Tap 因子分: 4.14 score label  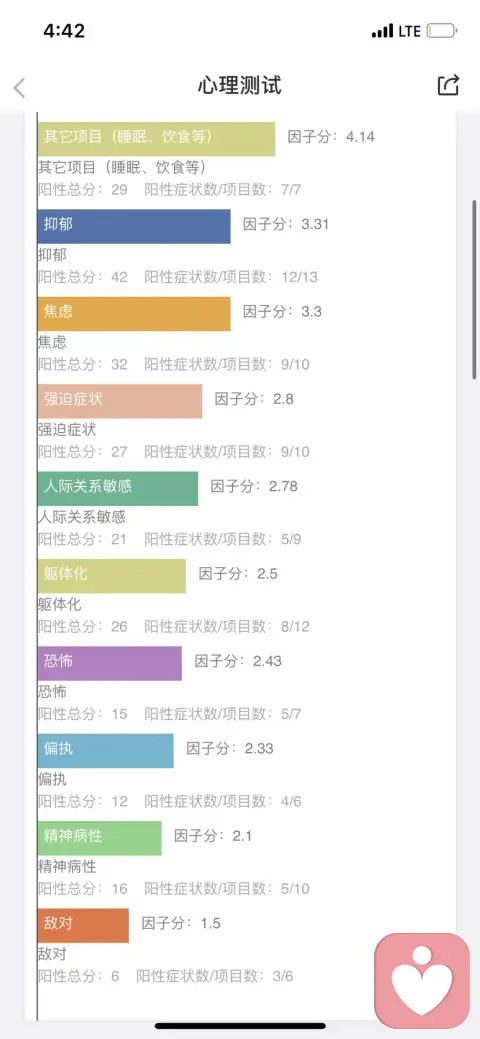tap(331, 137)
